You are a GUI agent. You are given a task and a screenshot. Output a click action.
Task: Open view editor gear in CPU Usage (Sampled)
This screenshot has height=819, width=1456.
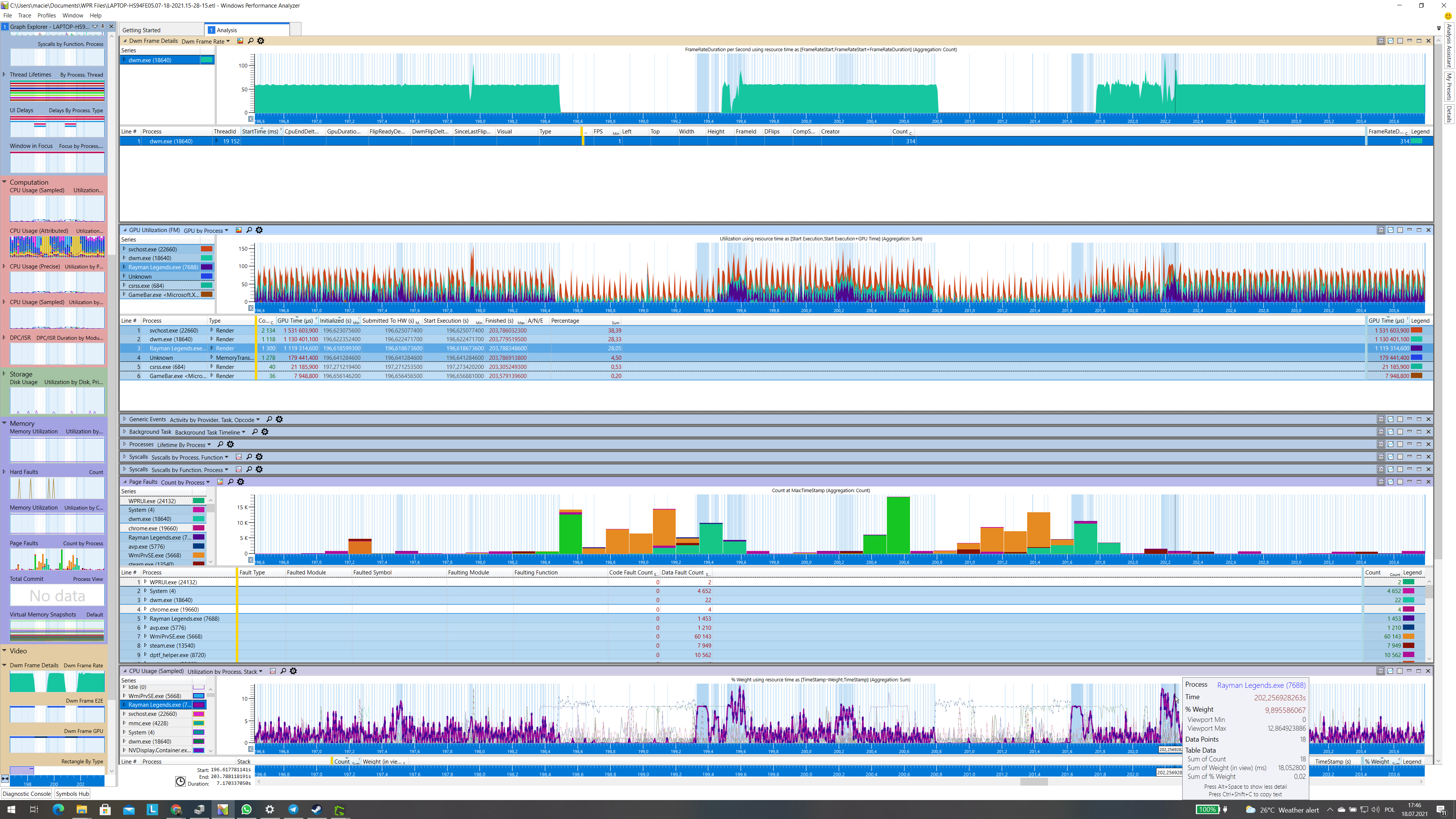coord(293,672)
